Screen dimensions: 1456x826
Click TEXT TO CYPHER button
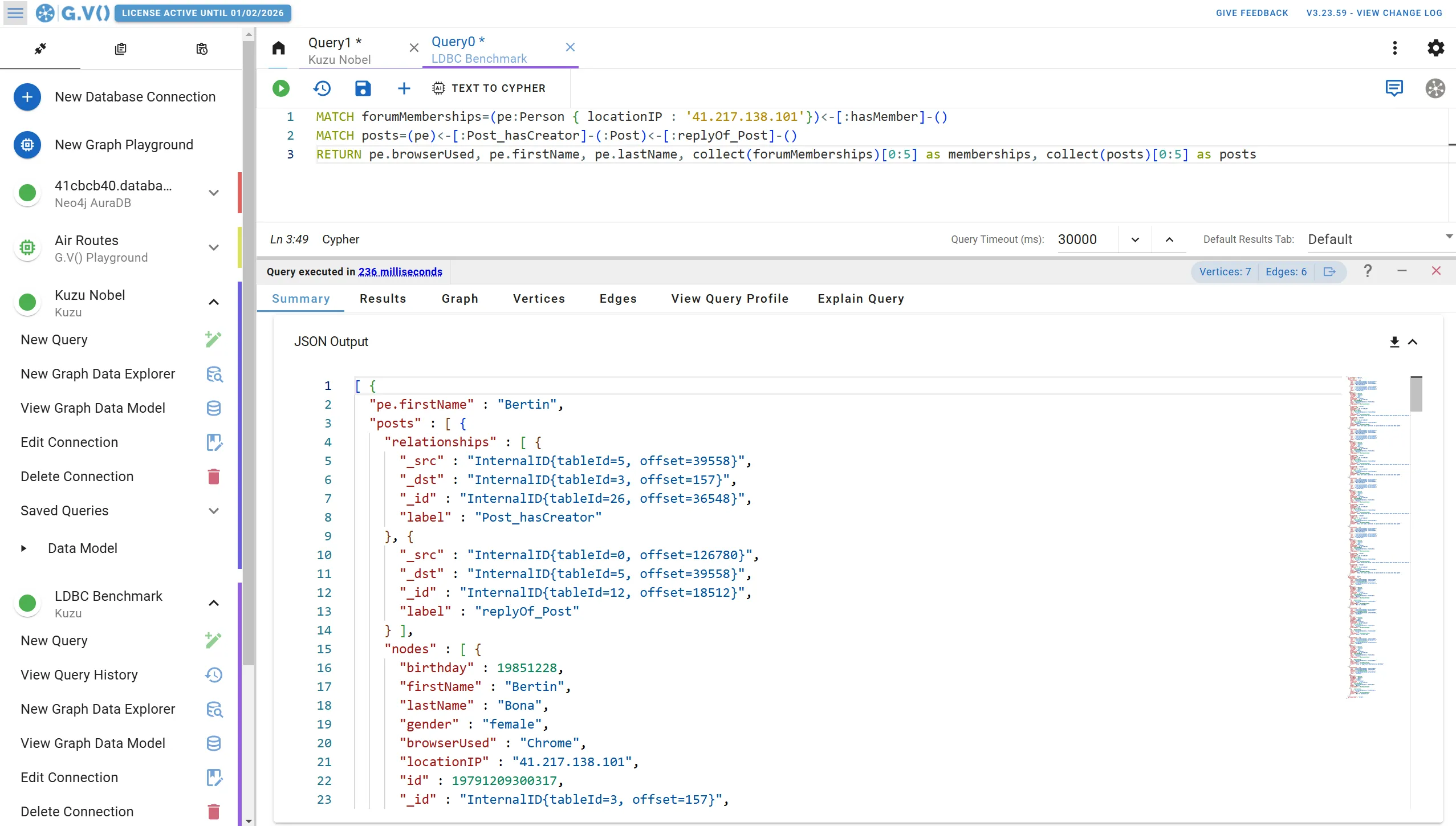[x=489, y=88]
